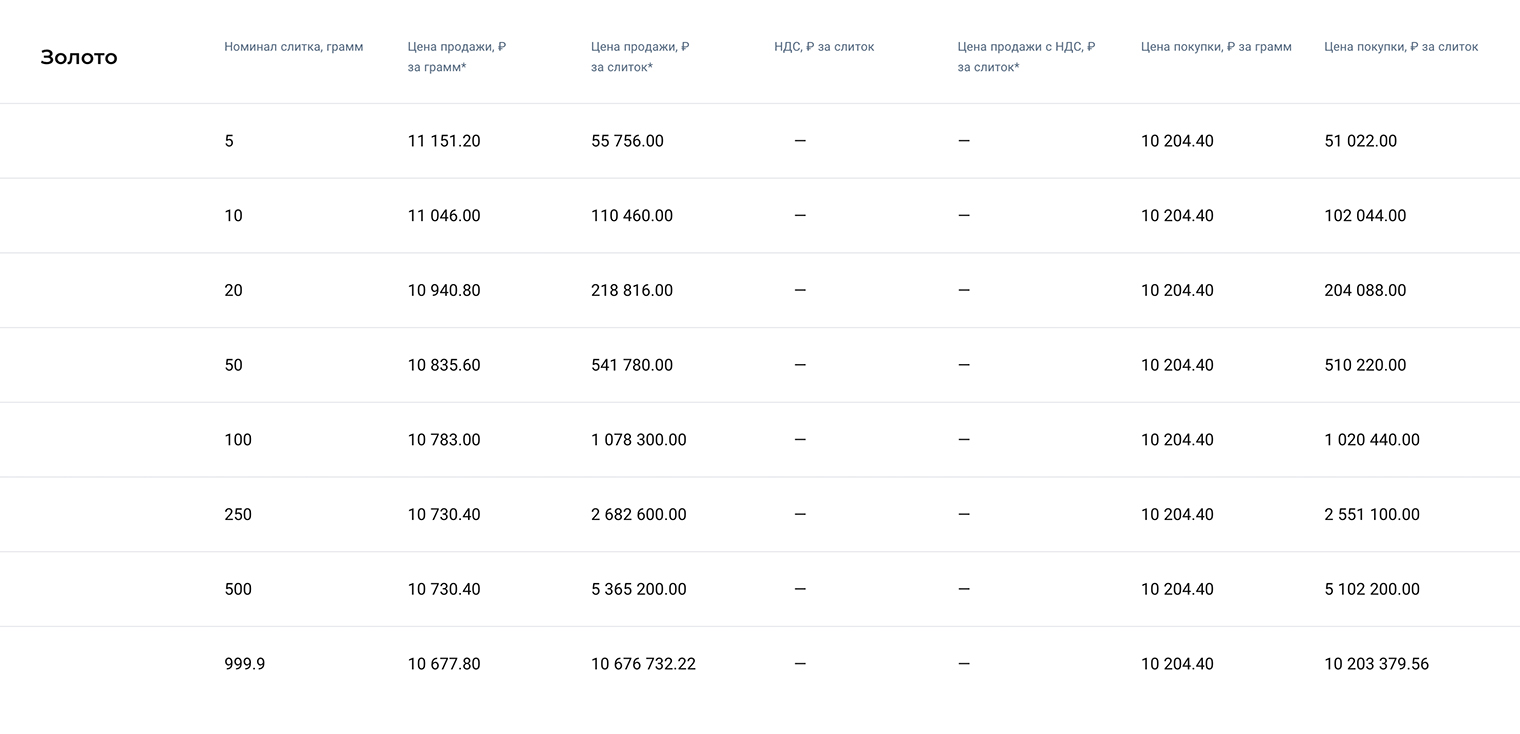Click ingot price 1 078 300.00
The image size is (1520, 734).
point(639,440)
